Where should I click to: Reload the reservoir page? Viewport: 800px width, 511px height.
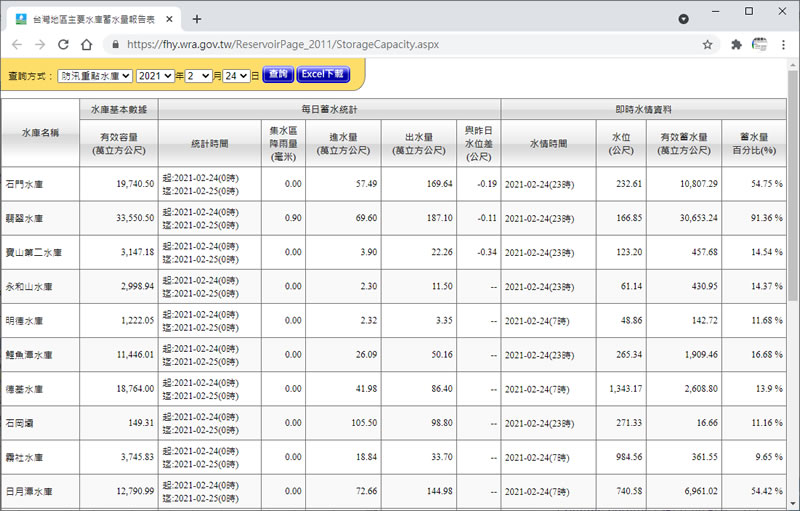(x=63, y=45)
